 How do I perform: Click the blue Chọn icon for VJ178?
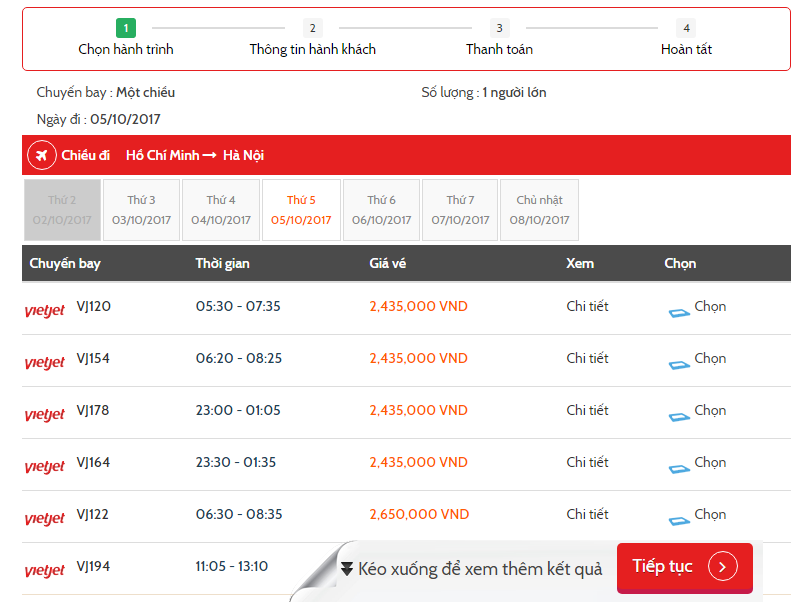(679, 417)
